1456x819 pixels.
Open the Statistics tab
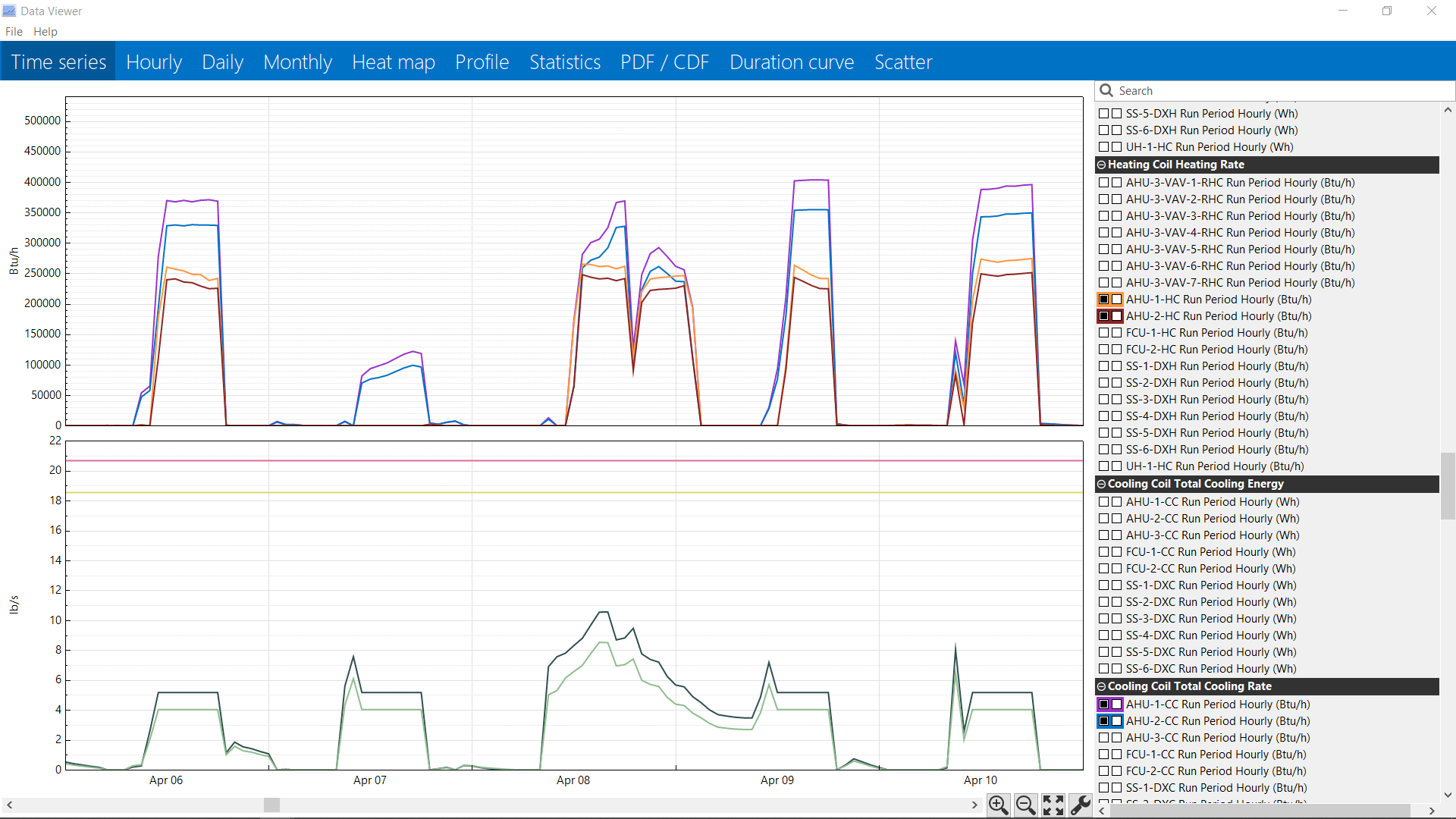click(x=565, y=61)
